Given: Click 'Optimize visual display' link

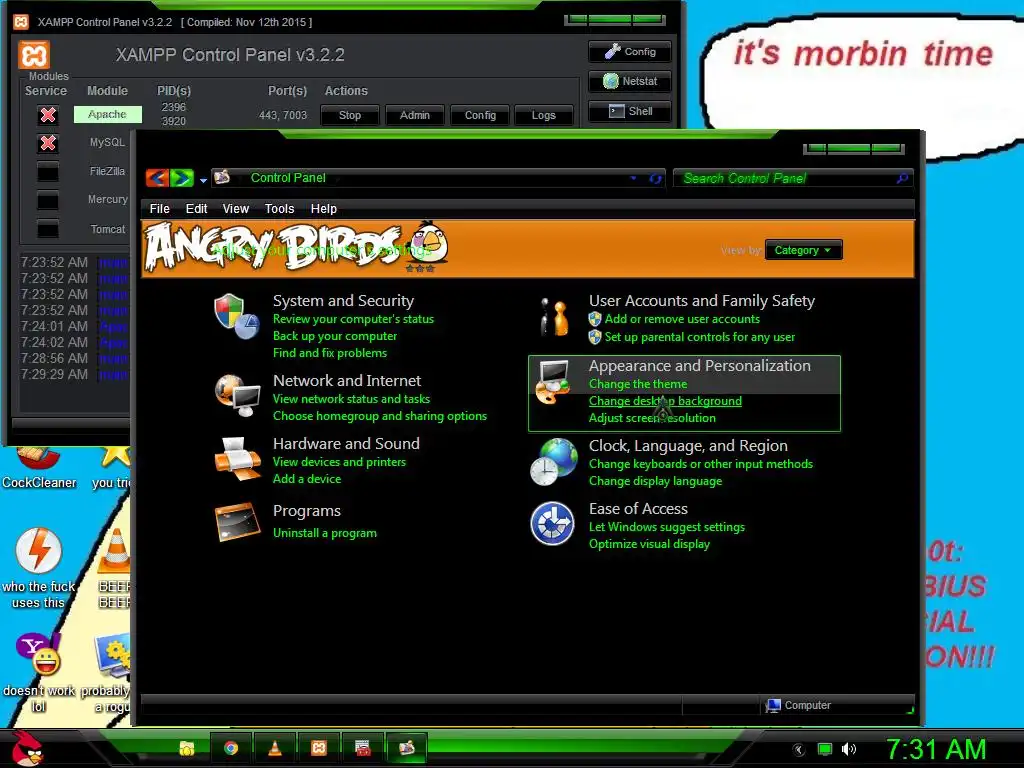Looking at the screenshot, I should pos(649,544).
